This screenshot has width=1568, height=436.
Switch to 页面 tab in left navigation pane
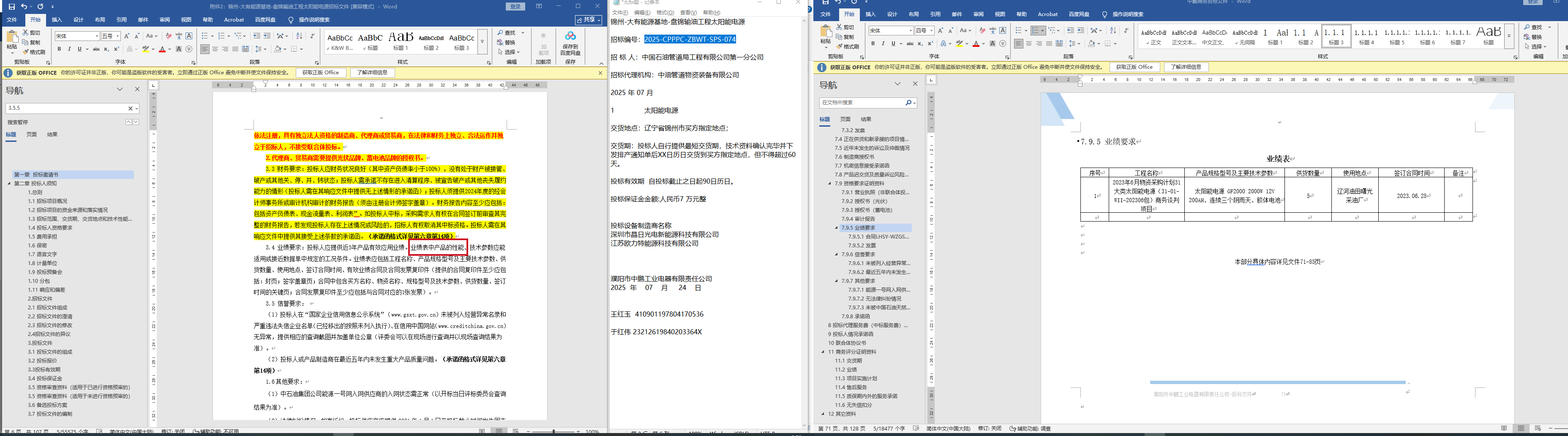tap(32, 134)
